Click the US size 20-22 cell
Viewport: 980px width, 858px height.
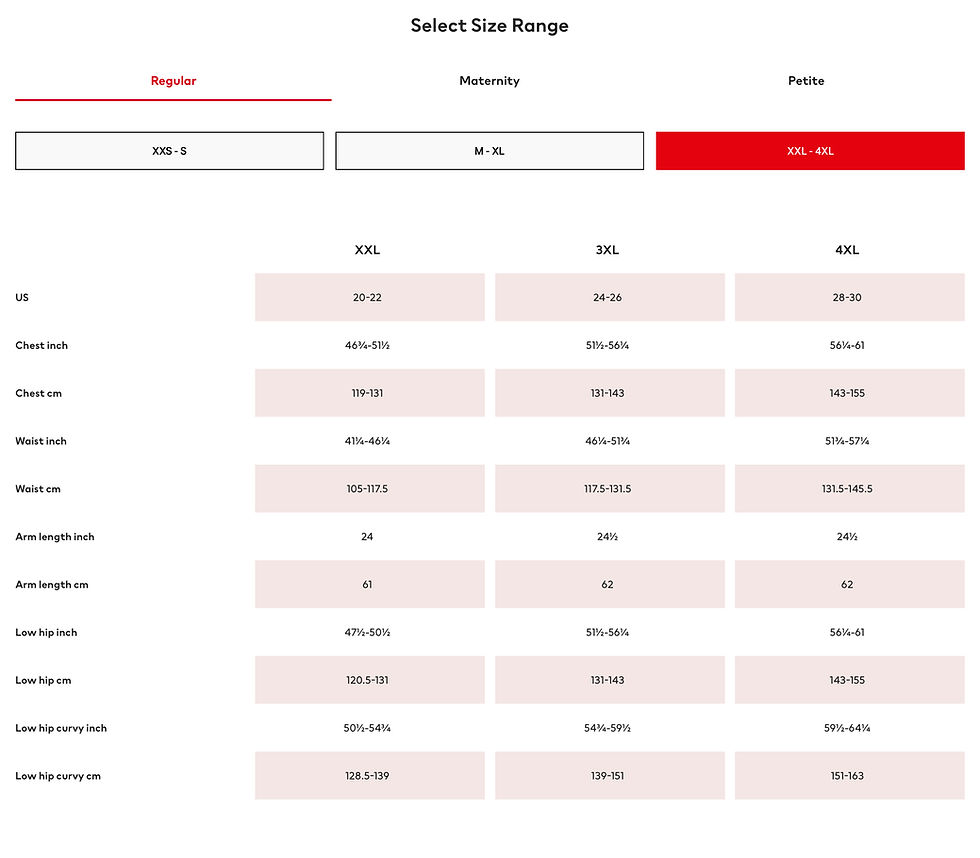(369, 297)
